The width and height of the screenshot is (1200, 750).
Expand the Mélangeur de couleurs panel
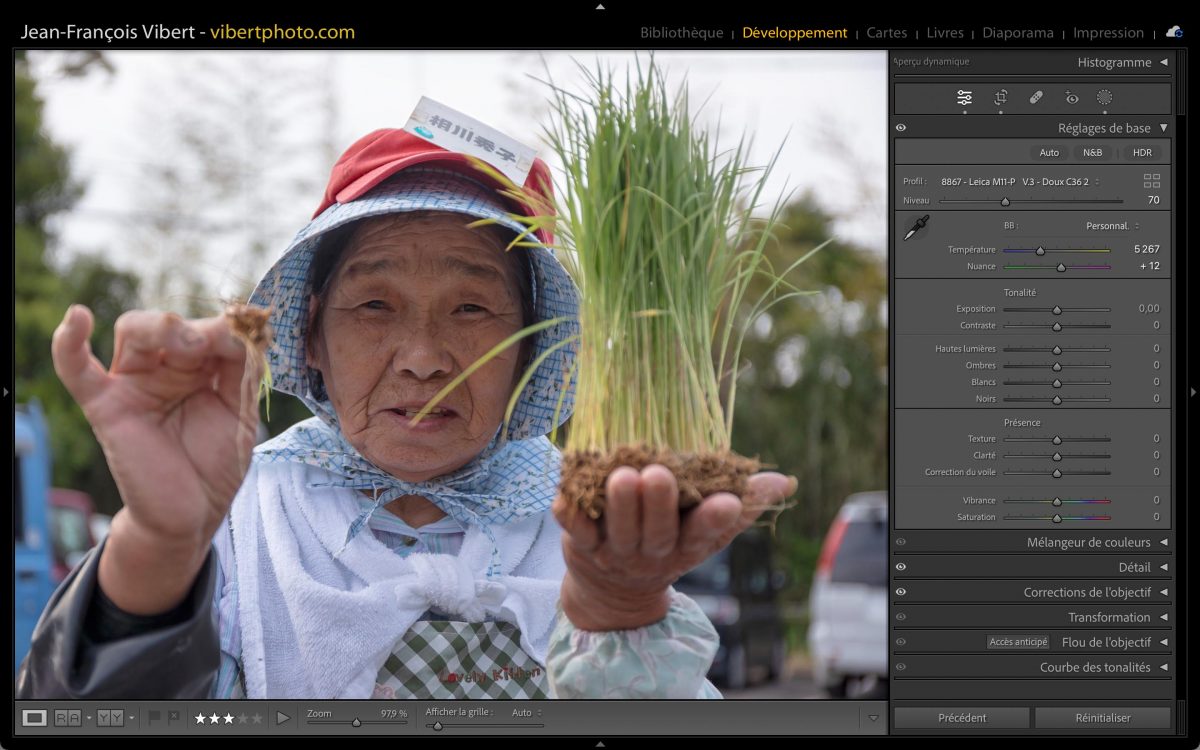[x=1163, y=542]
